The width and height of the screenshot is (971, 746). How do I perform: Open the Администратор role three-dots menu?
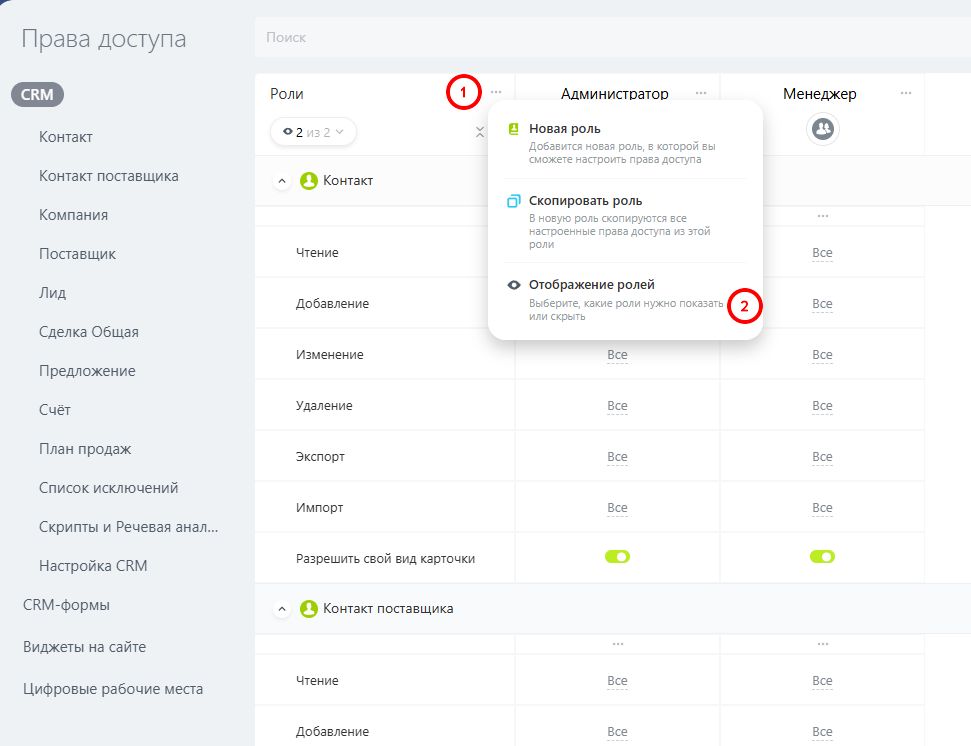(701, 93)
